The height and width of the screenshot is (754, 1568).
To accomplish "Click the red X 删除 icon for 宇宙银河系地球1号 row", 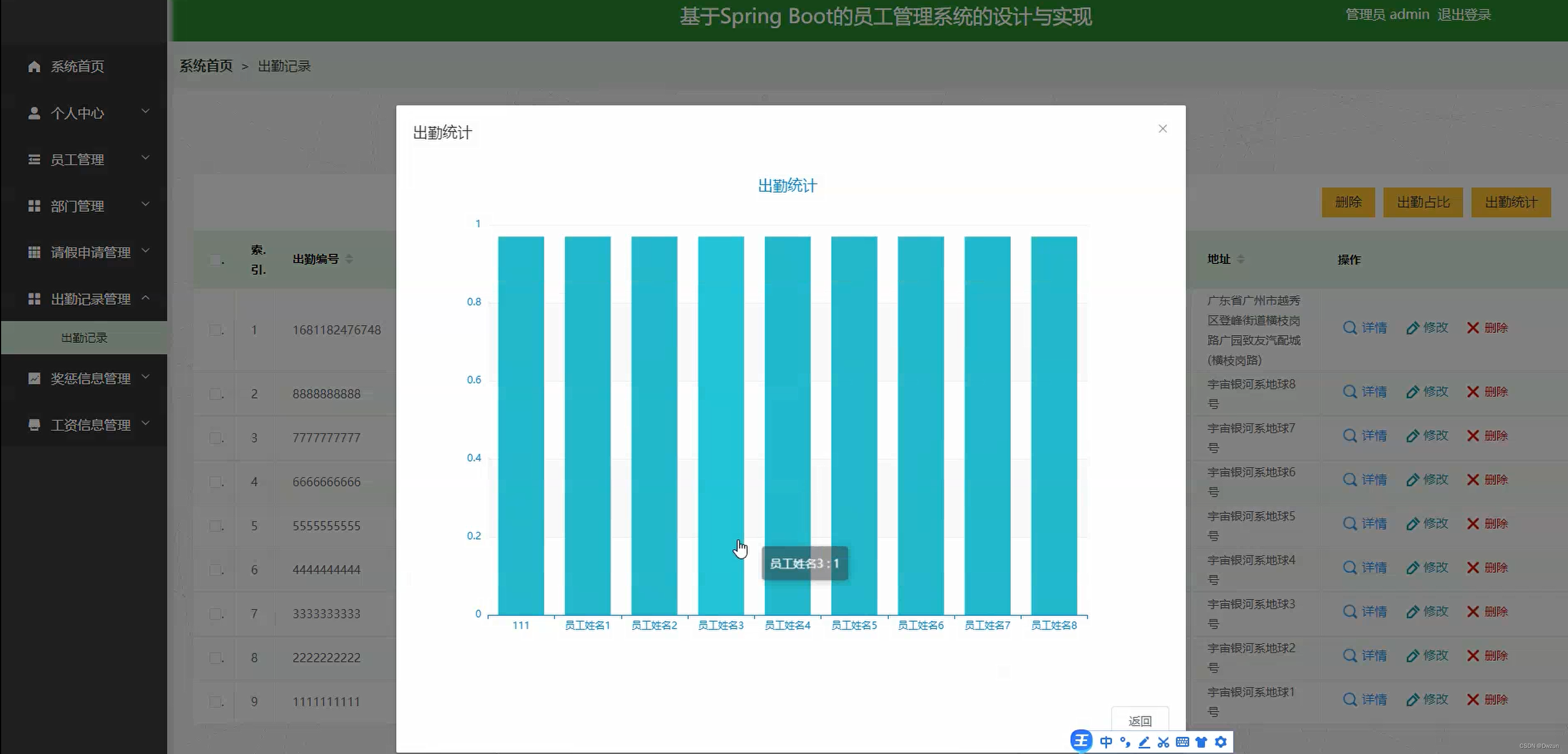I will point(1473,700).
